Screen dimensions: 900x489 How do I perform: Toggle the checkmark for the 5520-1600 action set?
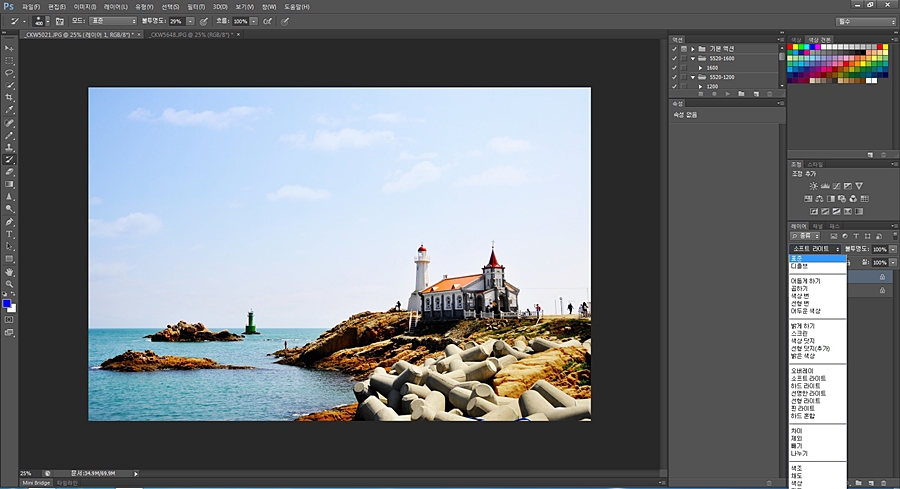tap(674, 58)
